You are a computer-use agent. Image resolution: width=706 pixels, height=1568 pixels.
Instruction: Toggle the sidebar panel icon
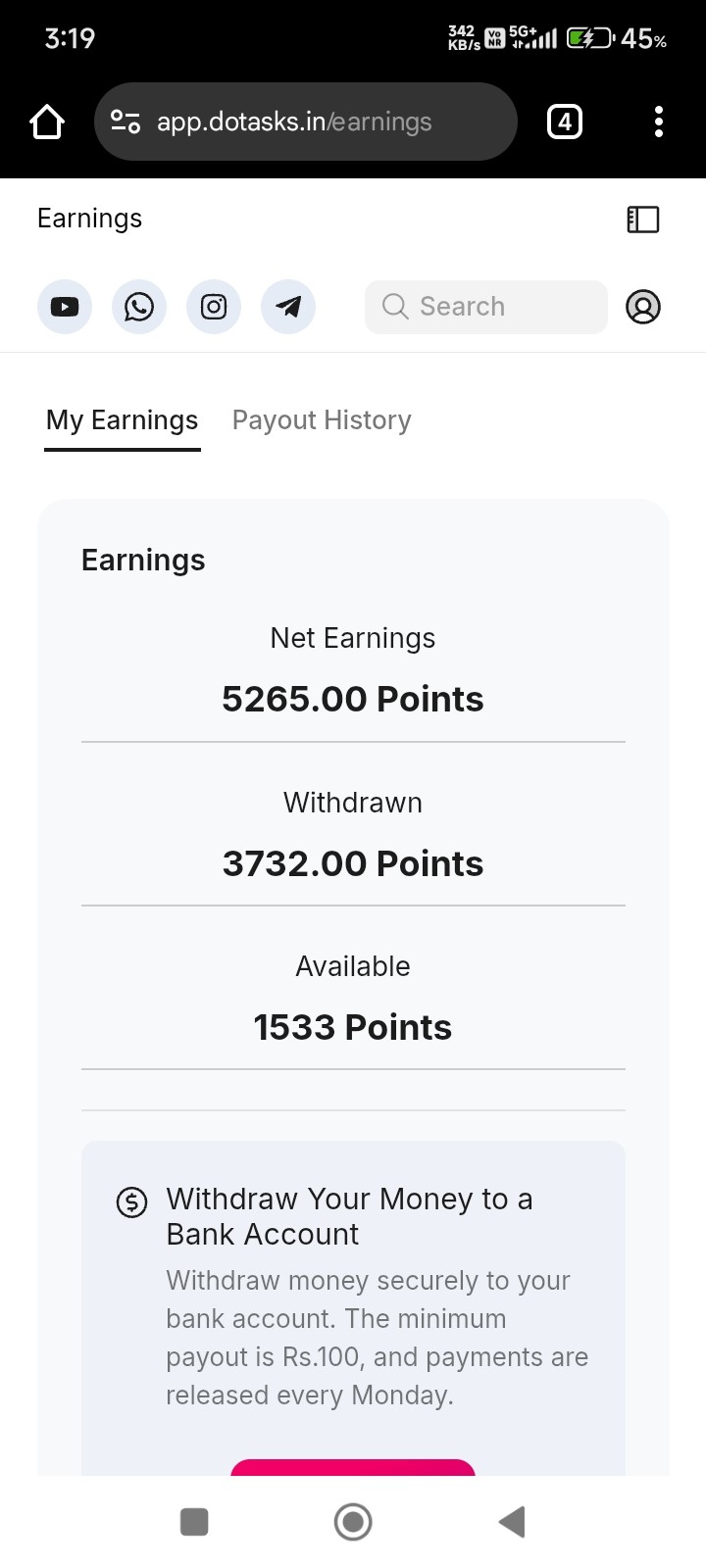643,219
